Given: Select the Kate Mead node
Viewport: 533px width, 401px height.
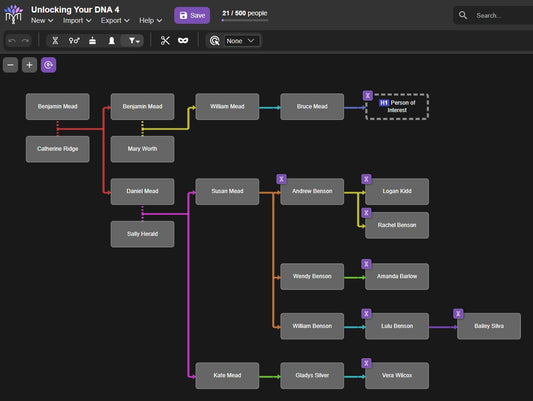Looking at the screenshot, I should (x=227, y=376).
